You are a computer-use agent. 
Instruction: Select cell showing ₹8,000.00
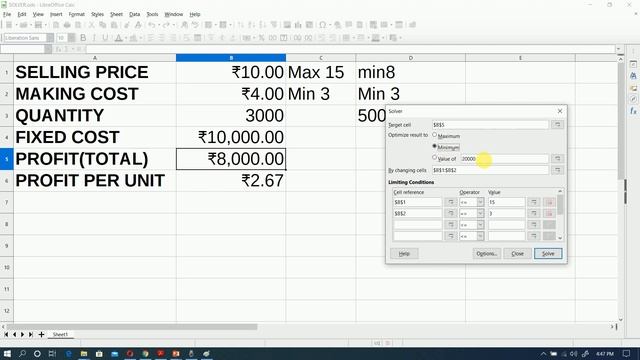231,159
